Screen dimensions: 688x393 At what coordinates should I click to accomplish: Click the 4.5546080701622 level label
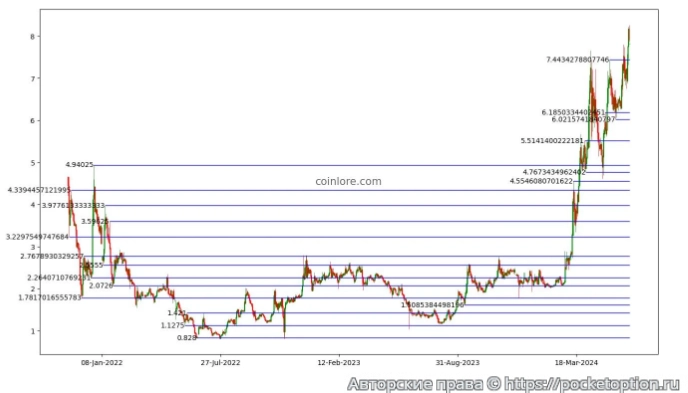coord(541,181)
